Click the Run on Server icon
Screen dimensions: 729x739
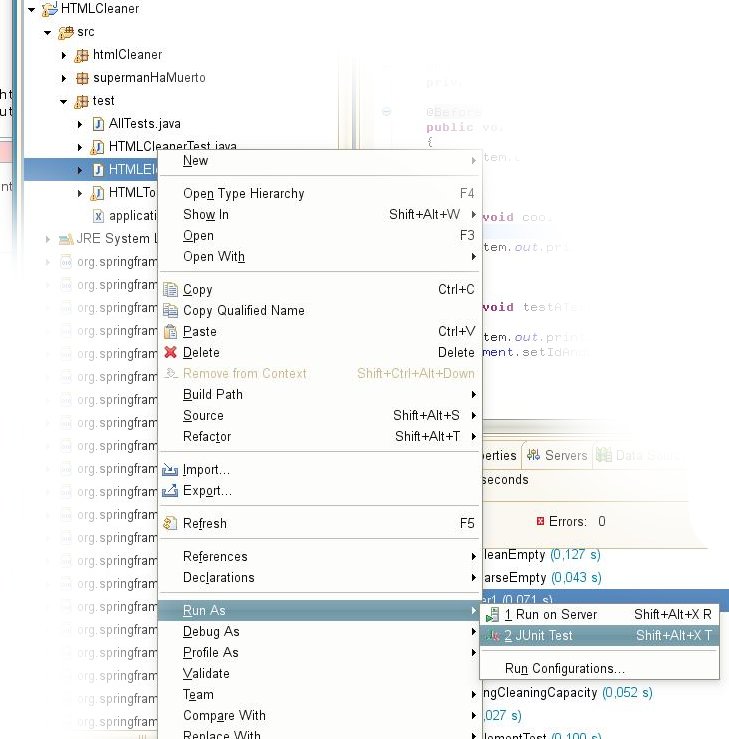tap(492, 615)
